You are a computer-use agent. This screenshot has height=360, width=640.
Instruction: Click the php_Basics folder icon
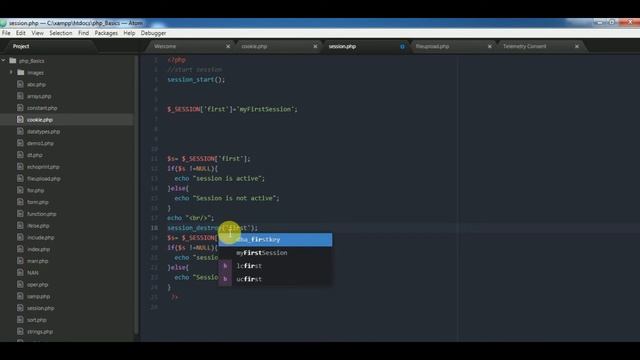coord(13,60)
